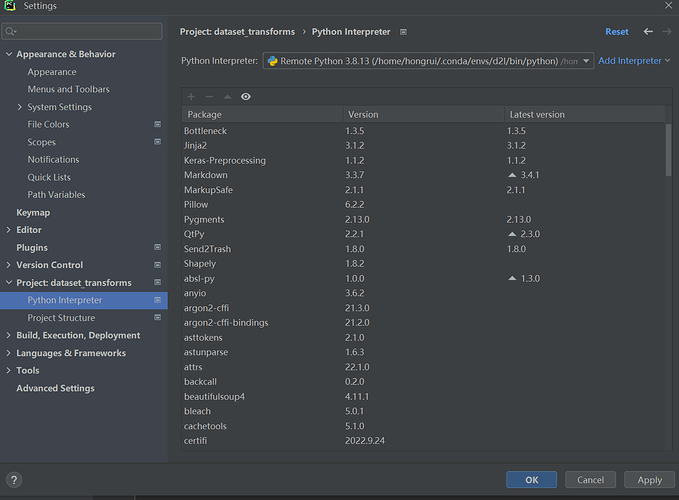The height and width of the screenshot is (500, 679).
Task: Click project icon next to Plugins
Action: click(158, 247)
